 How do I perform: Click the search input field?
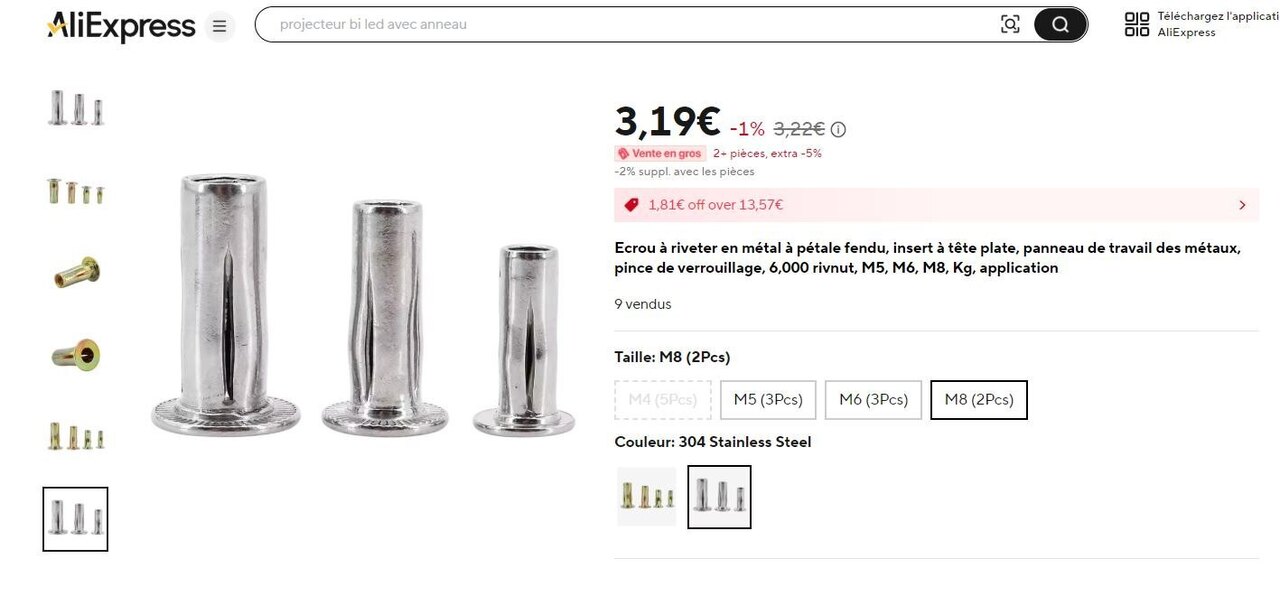click(x=630, y=25)
